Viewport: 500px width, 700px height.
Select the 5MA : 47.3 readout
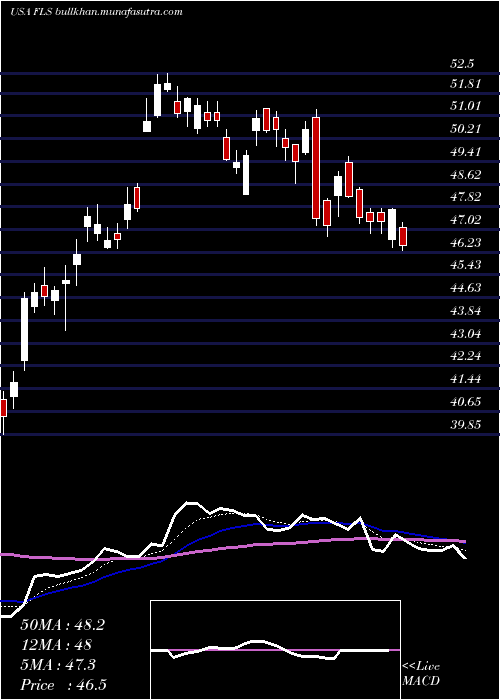coord(58,666)
